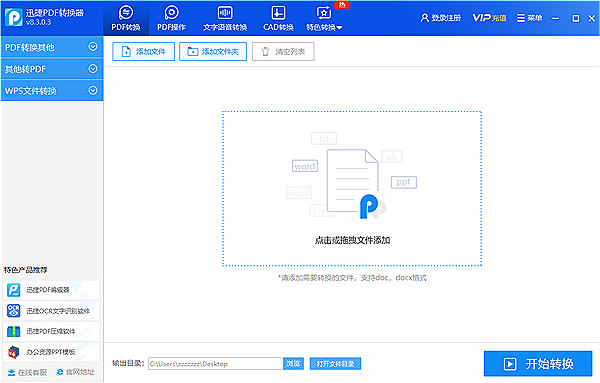The height and width of the screenshot is (383, 600).
Task: Expand the WPS文件转换 section
Action: (x=52, y=91)
